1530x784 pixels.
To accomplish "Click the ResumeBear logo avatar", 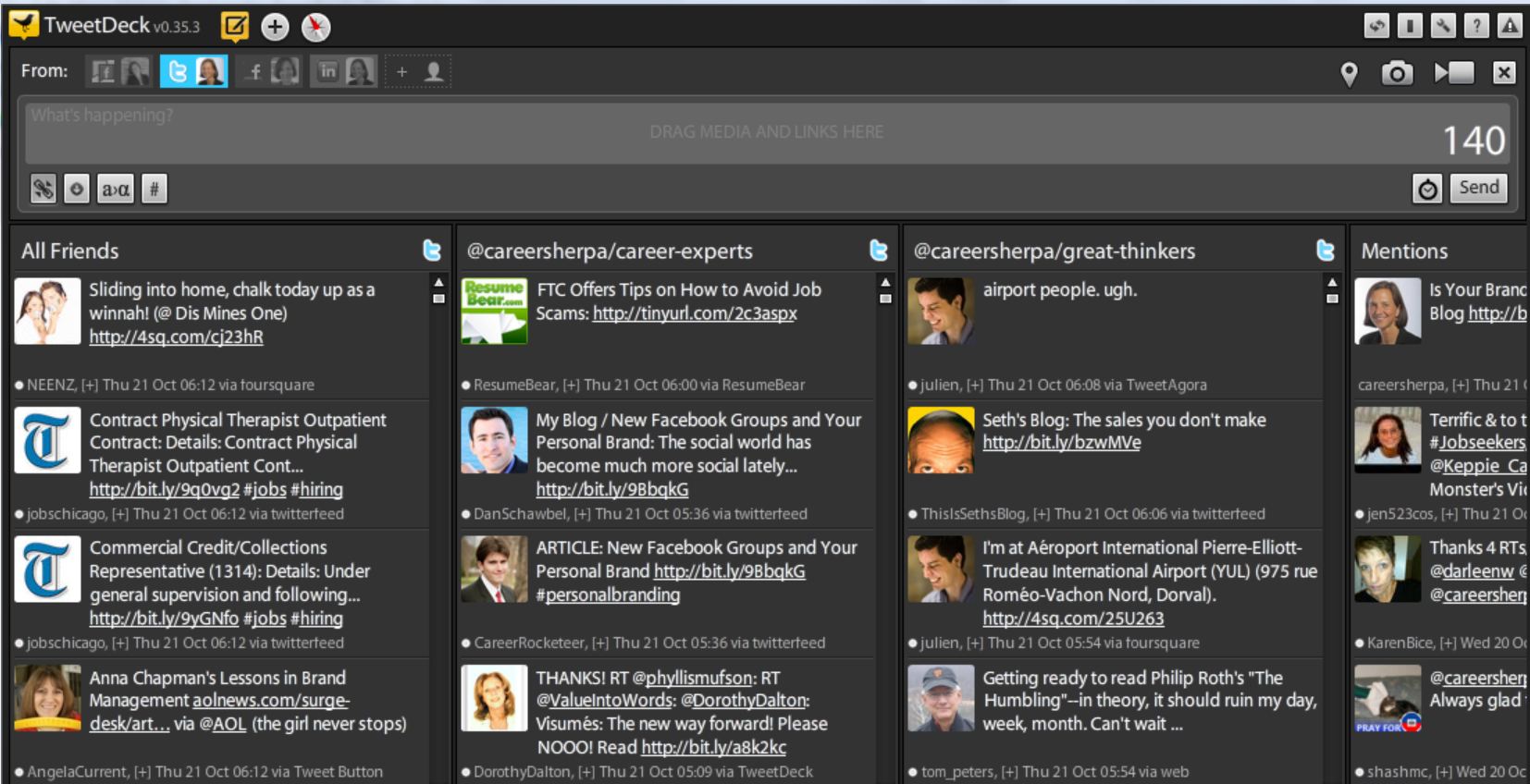I will click(494, 312).
